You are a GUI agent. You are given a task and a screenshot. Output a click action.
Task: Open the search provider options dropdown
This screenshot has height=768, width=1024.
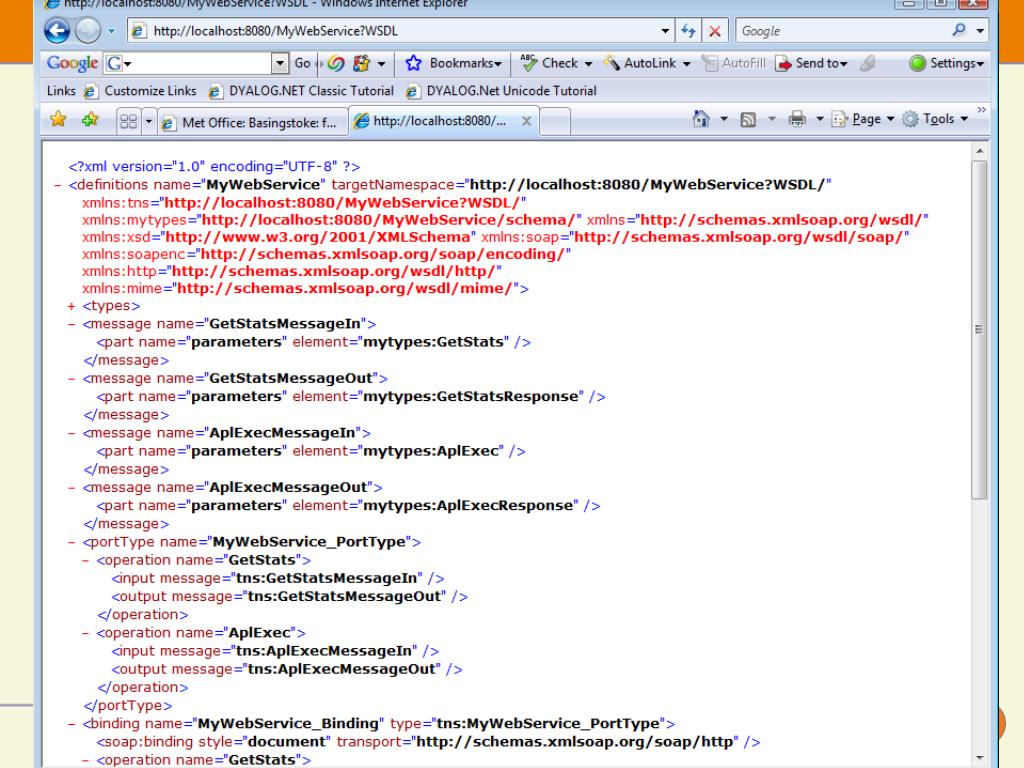coord(980,31)
